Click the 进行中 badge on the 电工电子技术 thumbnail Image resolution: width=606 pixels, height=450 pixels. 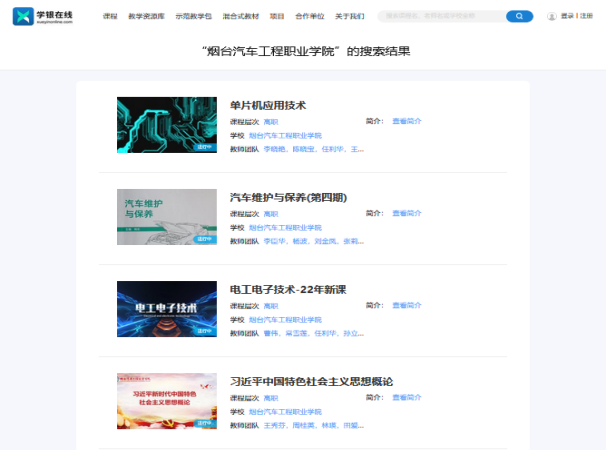pyautogui.click(x=204, y=331)
